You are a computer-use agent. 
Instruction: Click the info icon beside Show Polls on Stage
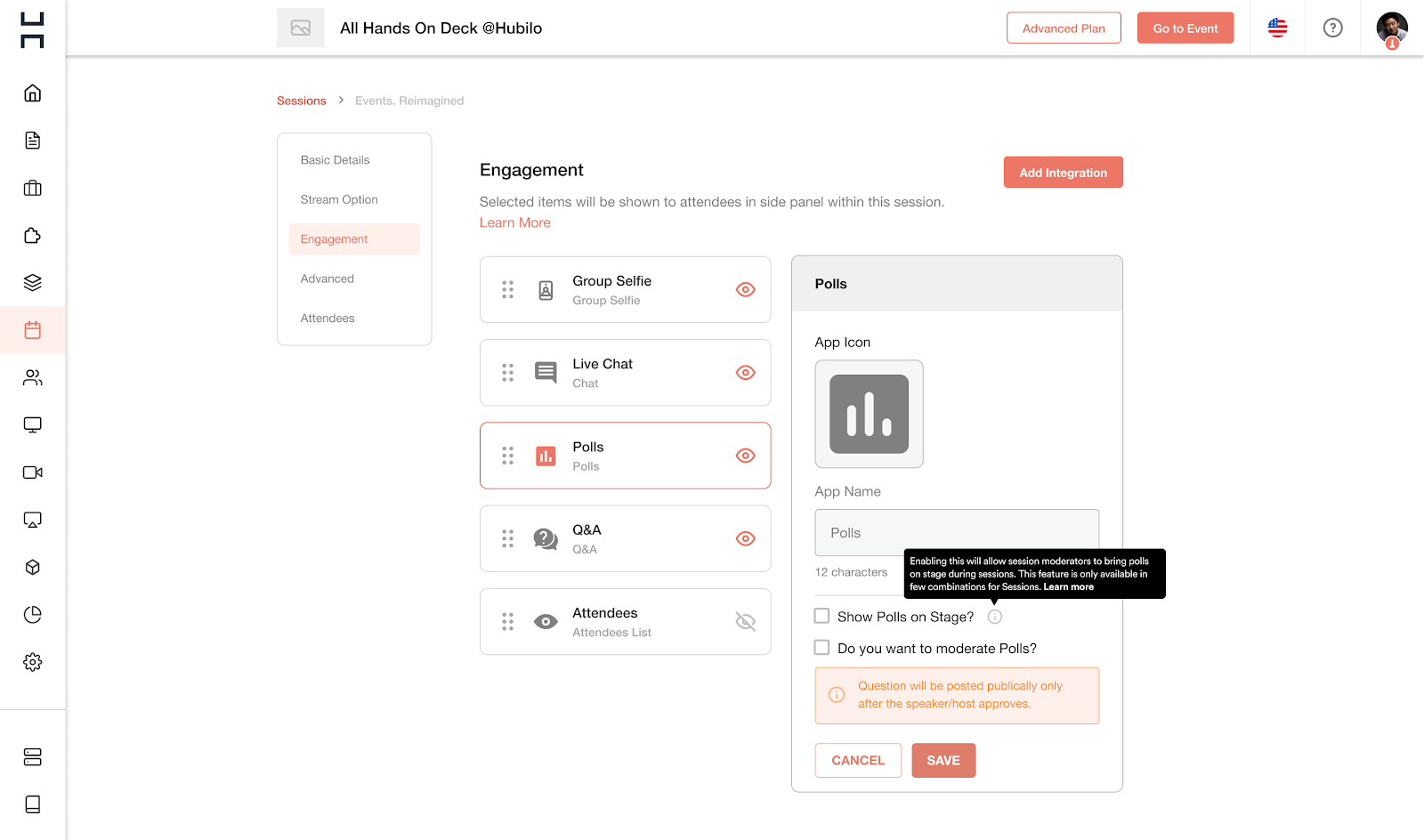click(995, 617)
